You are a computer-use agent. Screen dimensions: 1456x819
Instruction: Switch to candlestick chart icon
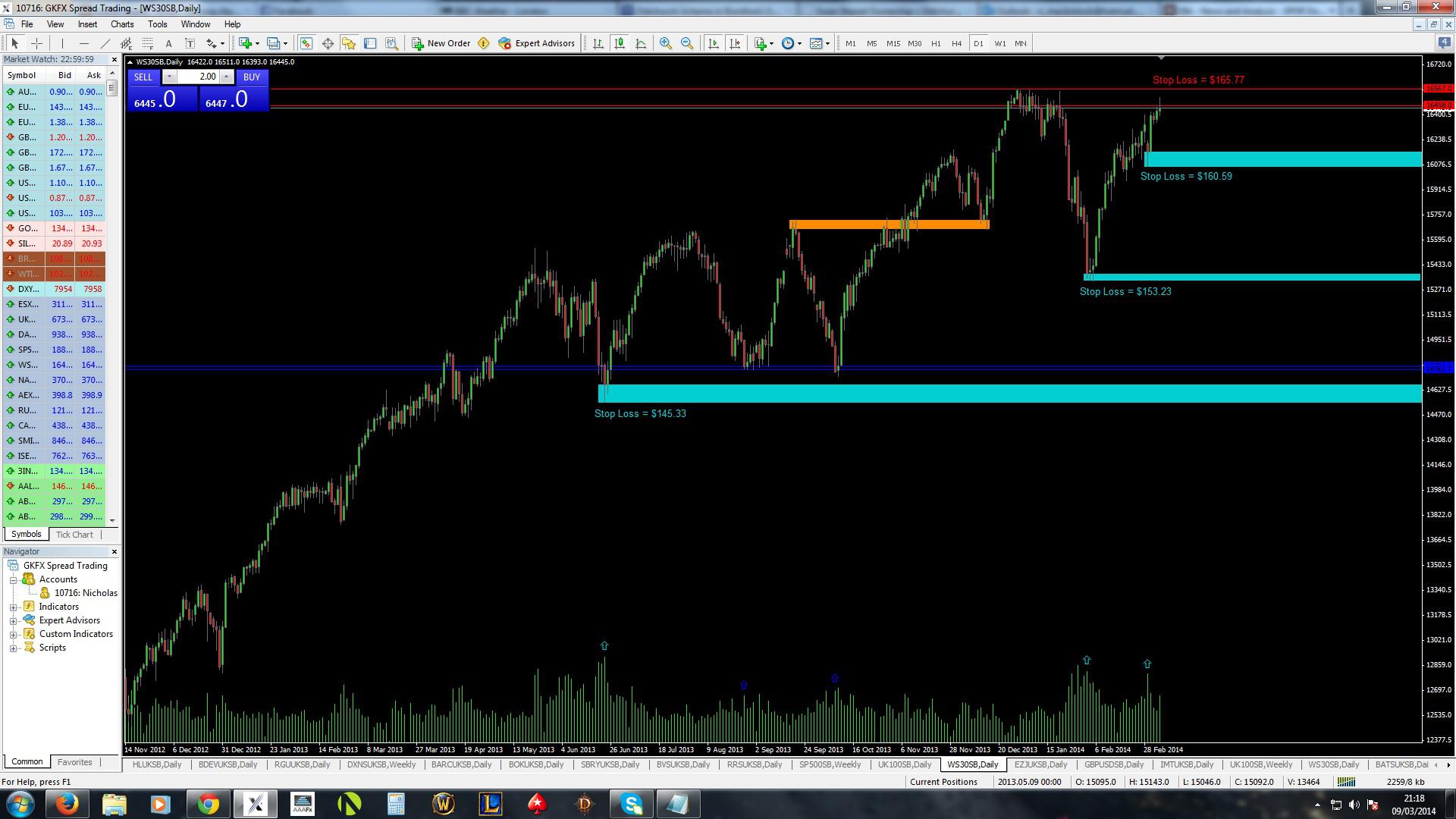coord(620,43)
